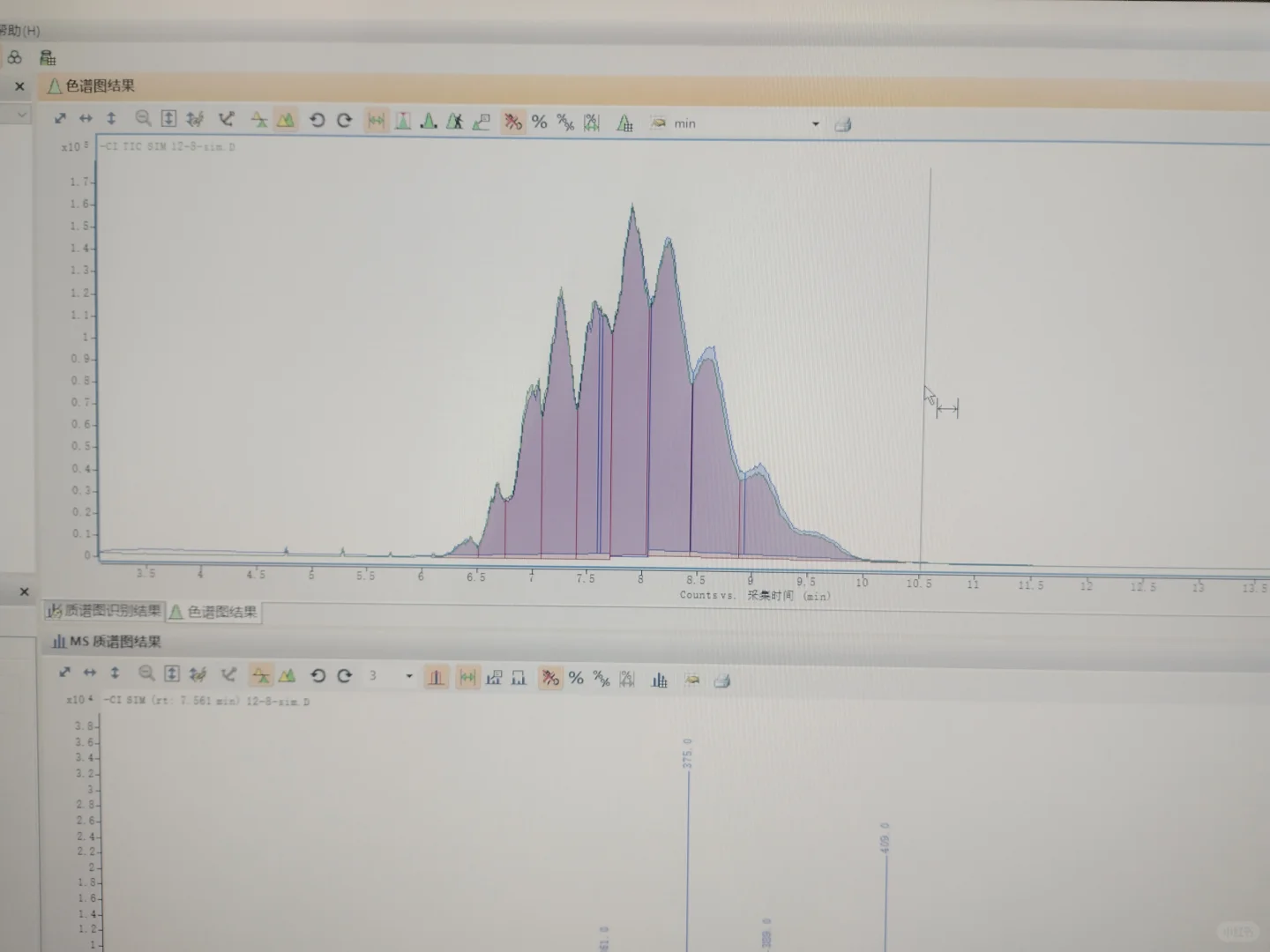Click the peak-with-grid icon in chromatogram toolbar

tap(624, 123)
